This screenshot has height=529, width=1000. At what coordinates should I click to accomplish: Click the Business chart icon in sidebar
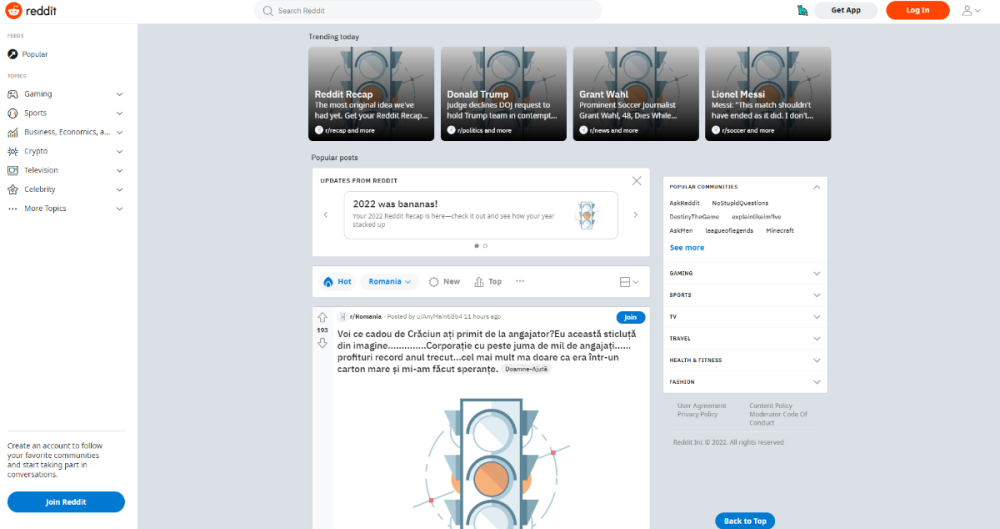(x=13, y=133)
